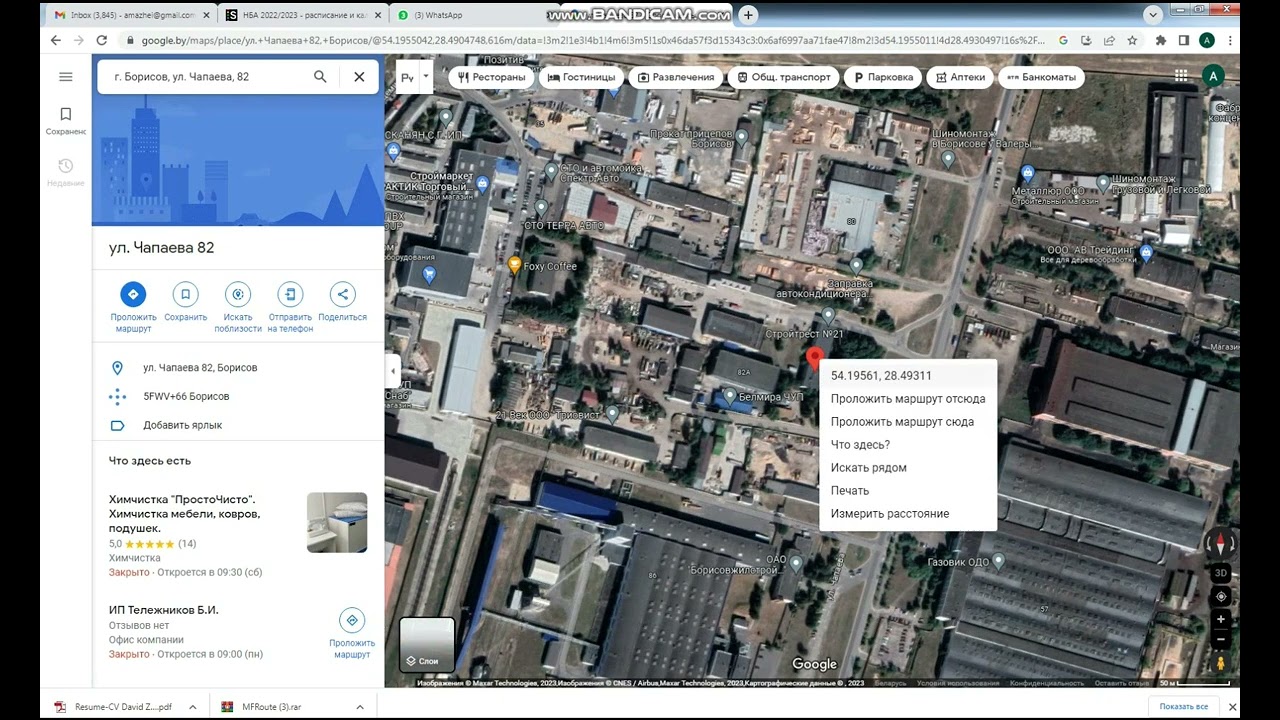Toggle the Ру input tools button
1280x720 pixels.
[x=407, y=77]
